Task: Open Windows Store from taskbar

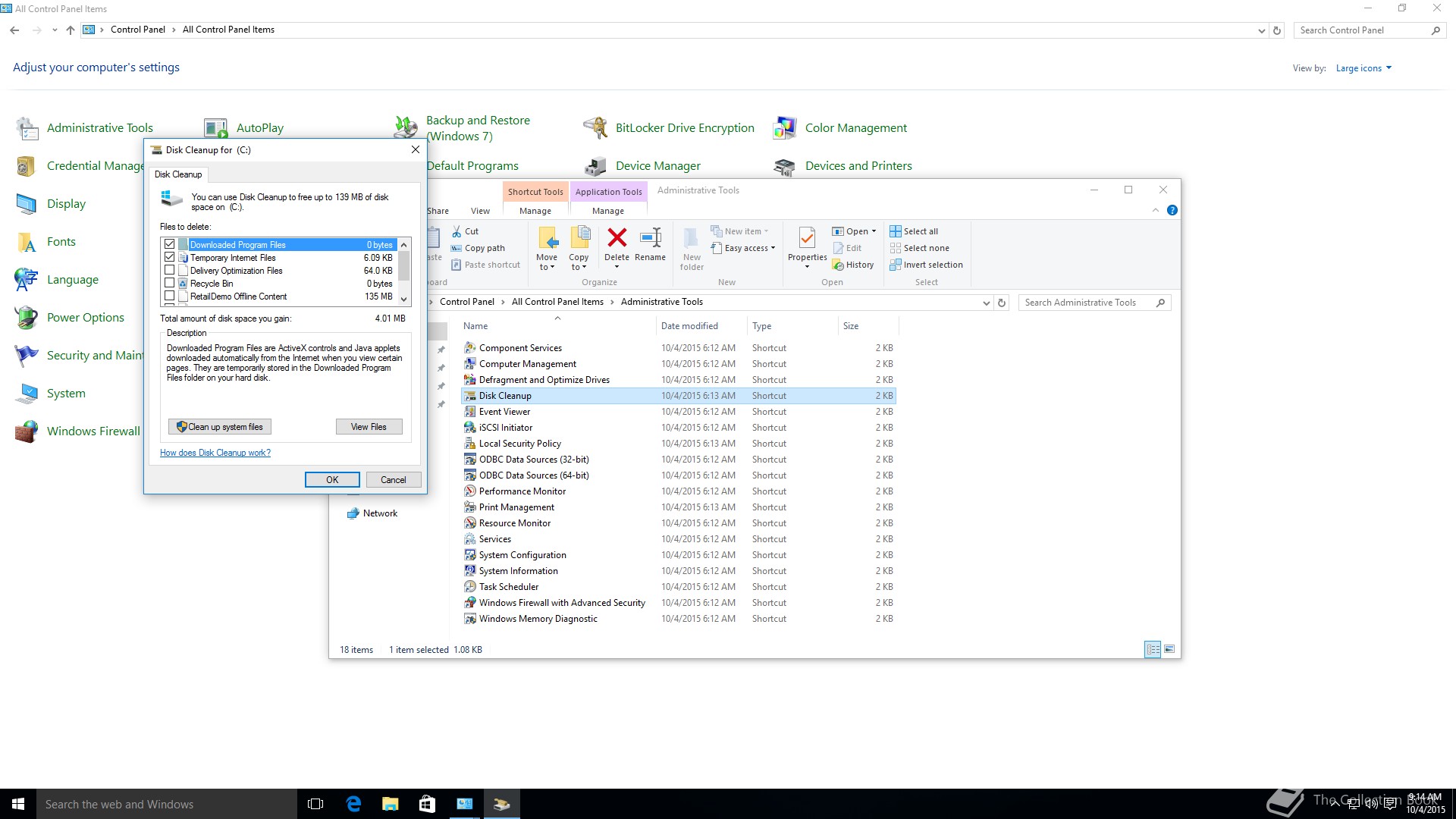Action: [427, 804]
